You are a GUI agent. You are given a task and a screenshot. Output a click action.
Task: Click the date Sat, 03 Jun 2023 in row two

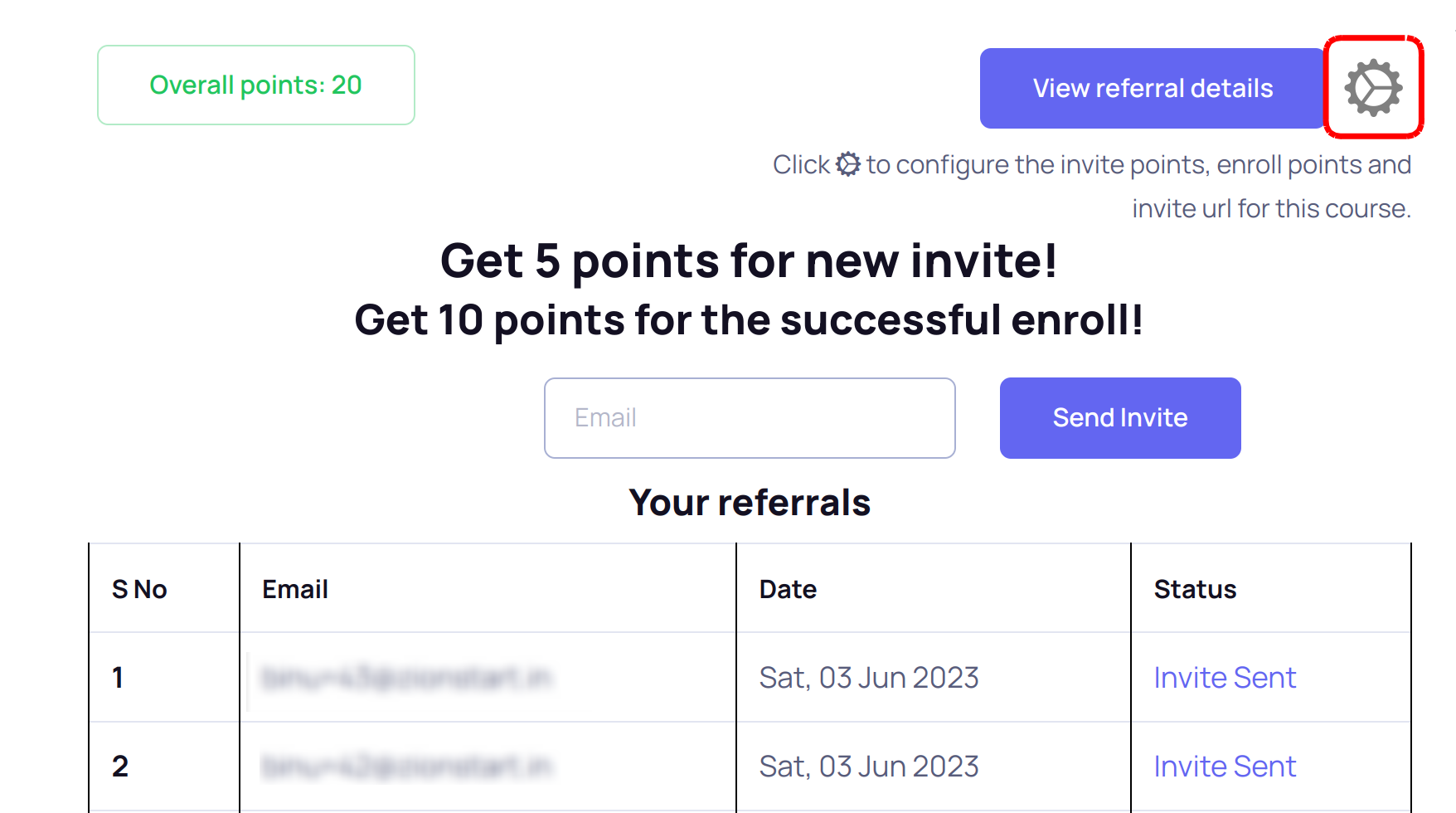(869, 766)
